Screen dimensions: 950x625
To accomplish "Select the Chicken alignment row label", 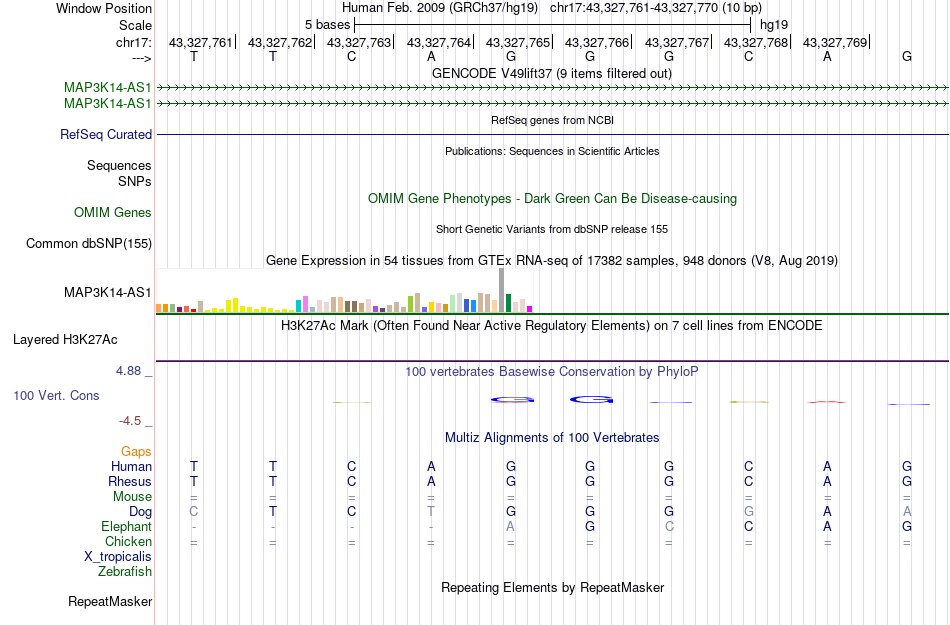I will click(x=128, y=541).
